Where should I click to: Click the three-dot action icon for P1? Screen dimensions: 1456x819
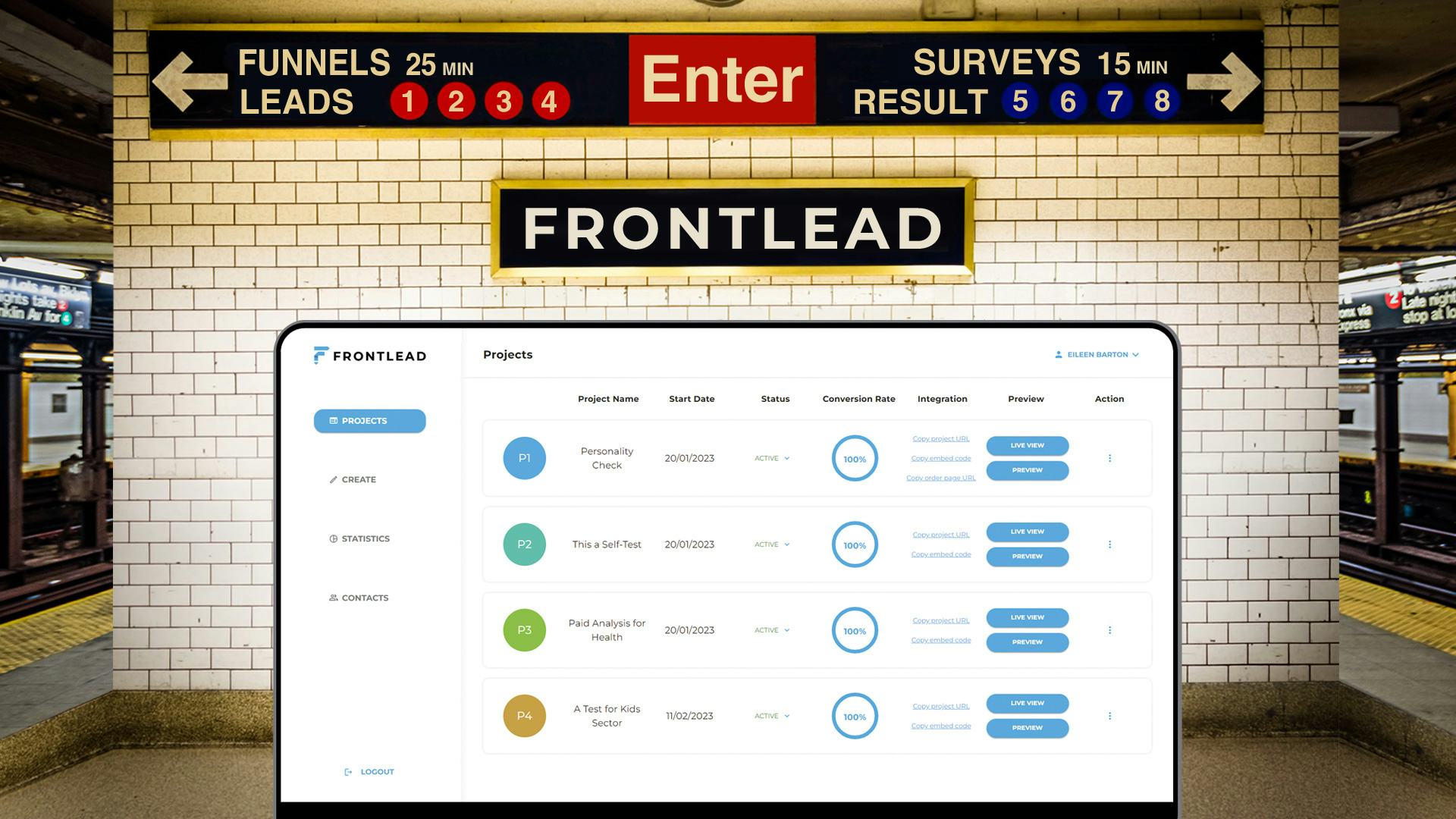point(1110,458)
